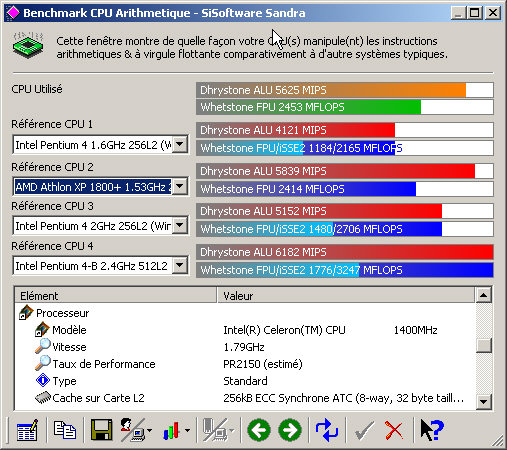Click the Elément column header
This screenshot has height=450, width=507.
coord(116,296)
